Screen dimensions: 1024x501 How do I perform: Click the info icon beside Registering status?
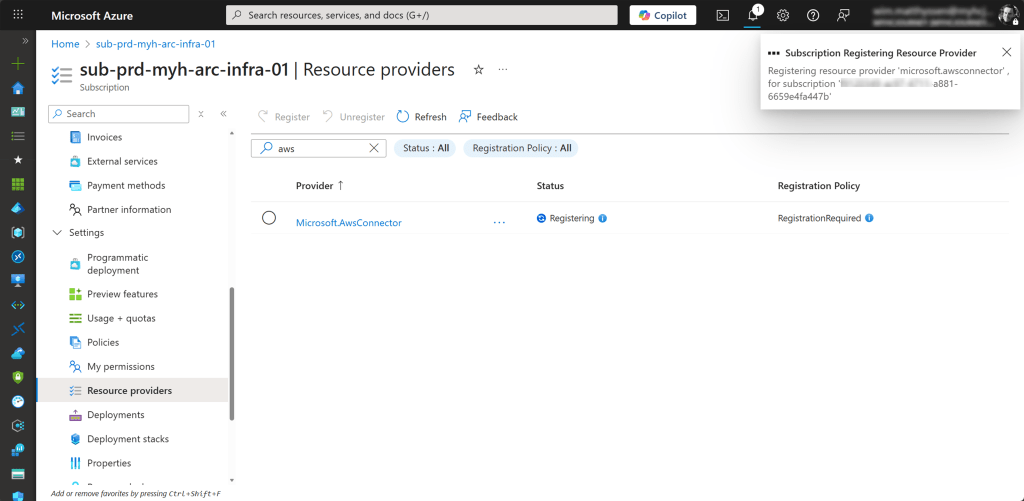[x=603, y=218]
